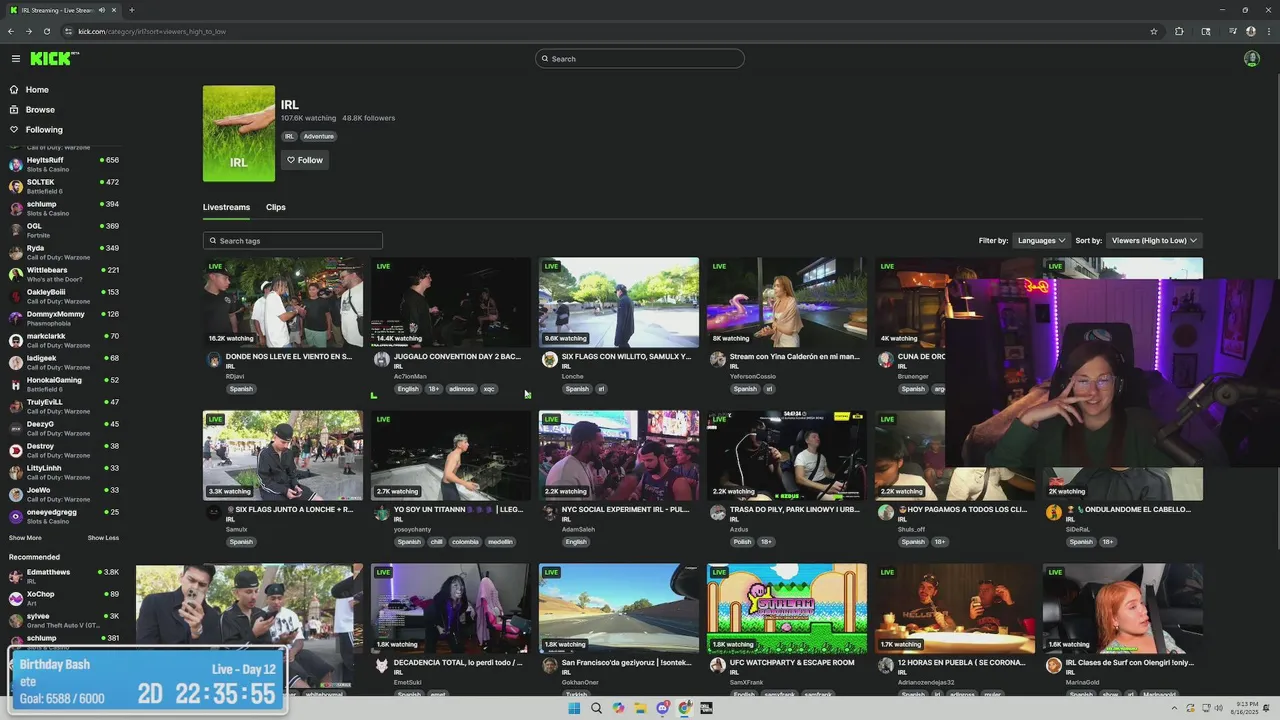Follow the IRL category
The image size is (1280, 720).
pos(305,160)
